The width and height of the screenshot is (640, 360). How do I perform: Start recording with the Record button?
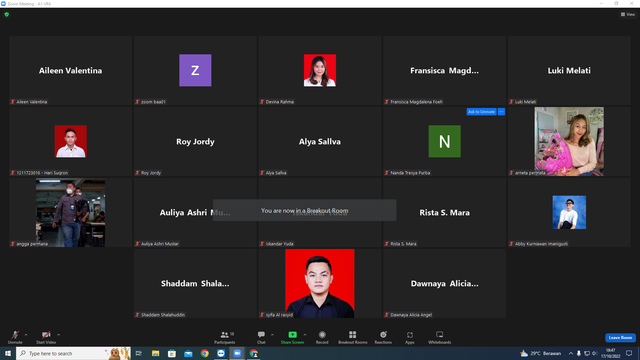322,337
